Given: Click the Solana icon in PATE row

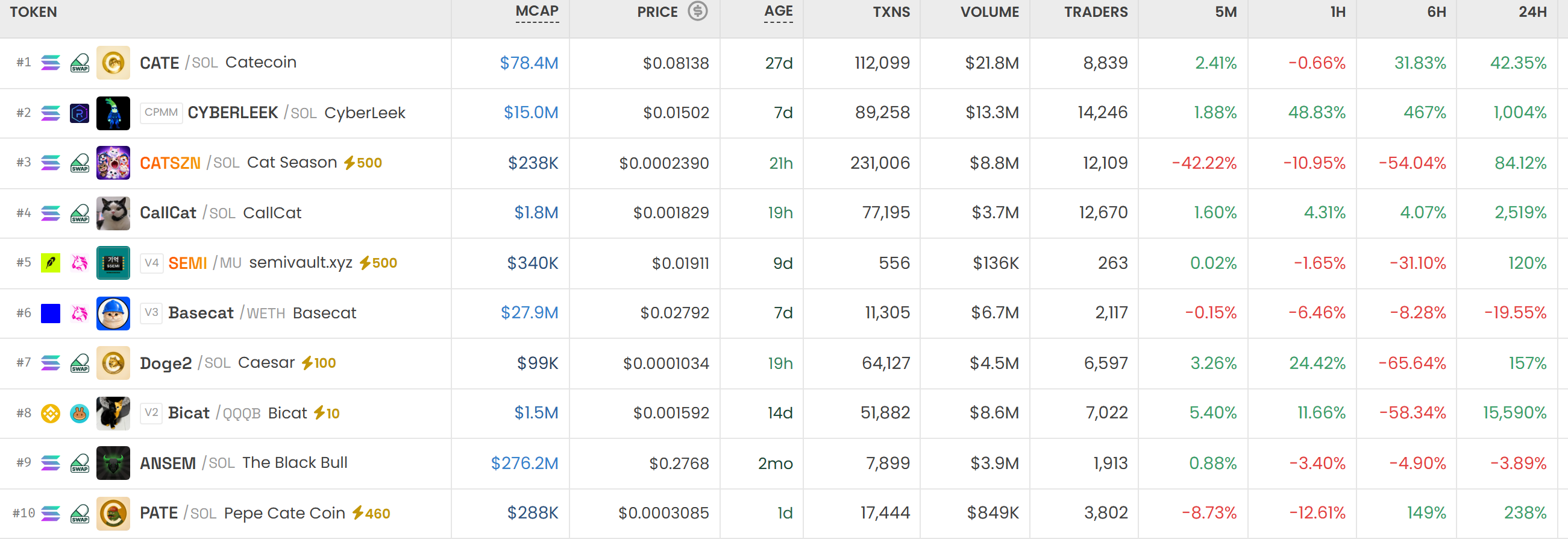Looking at the screenshot, I should tap(51, 514).
